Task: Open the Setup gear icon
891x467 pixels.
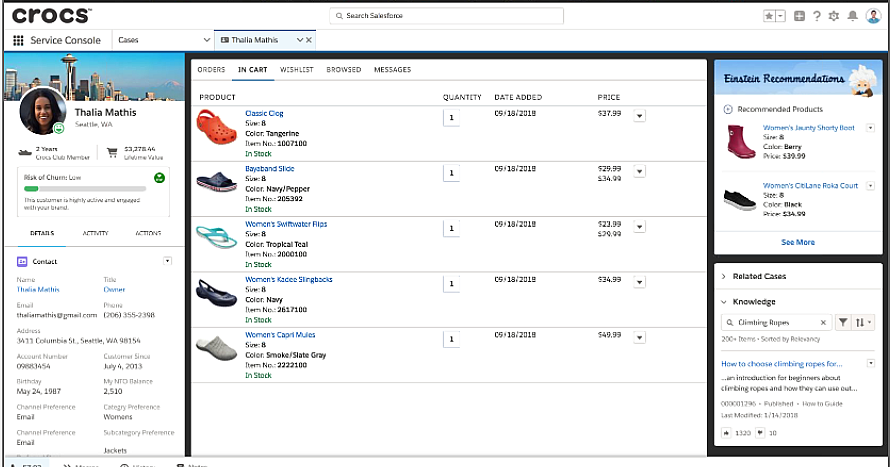Action: pos(835,16)
